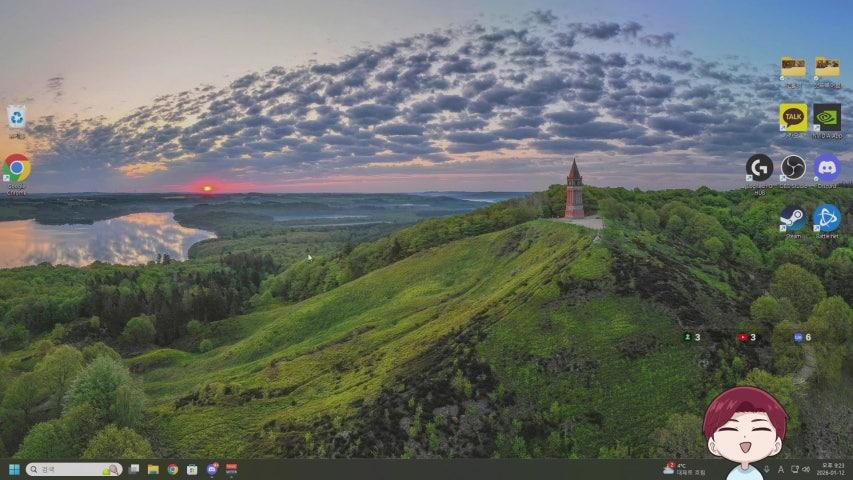Click the red YouTube counter showing 3
Image resolution: width=853 pixels, height=480 pixels.
pyautogui.click(x=747, y=337)
